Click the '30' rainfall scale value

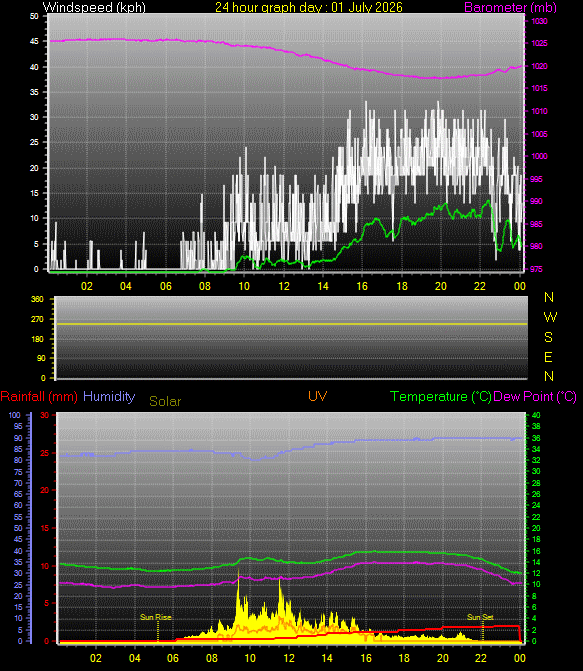point(45,415)
